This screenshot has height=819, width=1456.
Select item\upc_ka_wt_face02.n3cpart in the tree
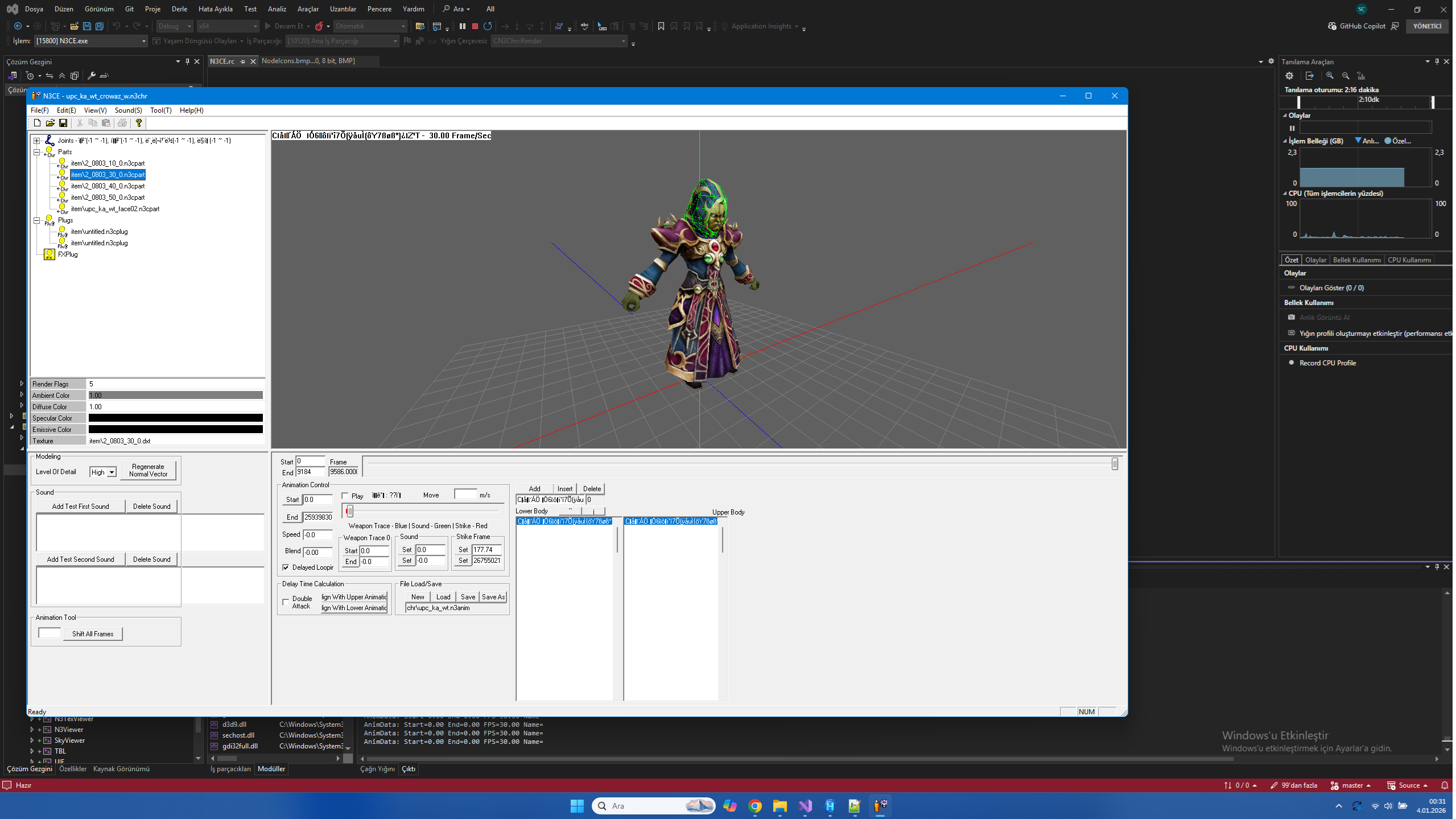pos(115,209)
